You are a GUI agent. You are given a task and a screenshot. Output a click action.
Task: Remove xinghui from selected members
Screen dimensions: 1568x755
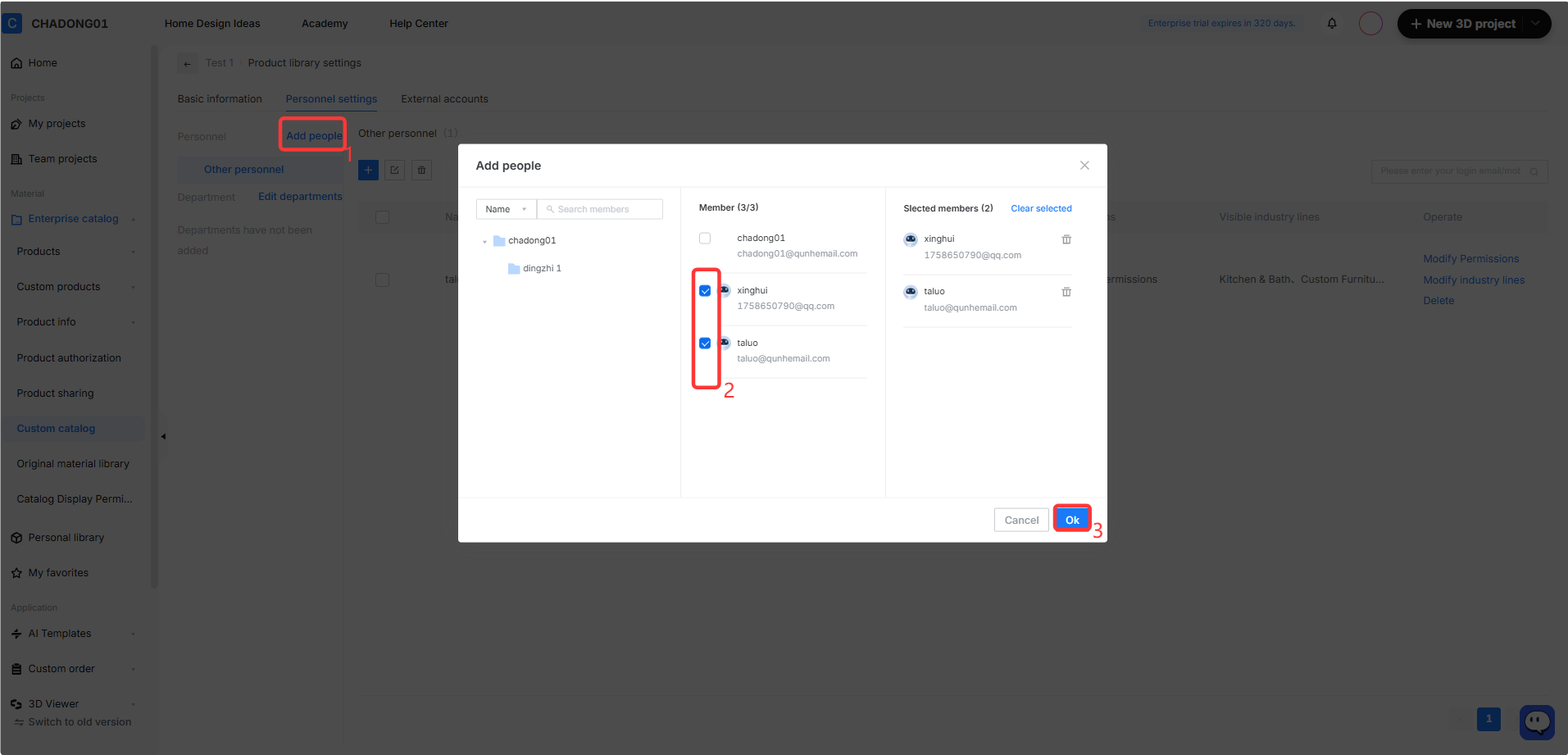[1066, 239]
